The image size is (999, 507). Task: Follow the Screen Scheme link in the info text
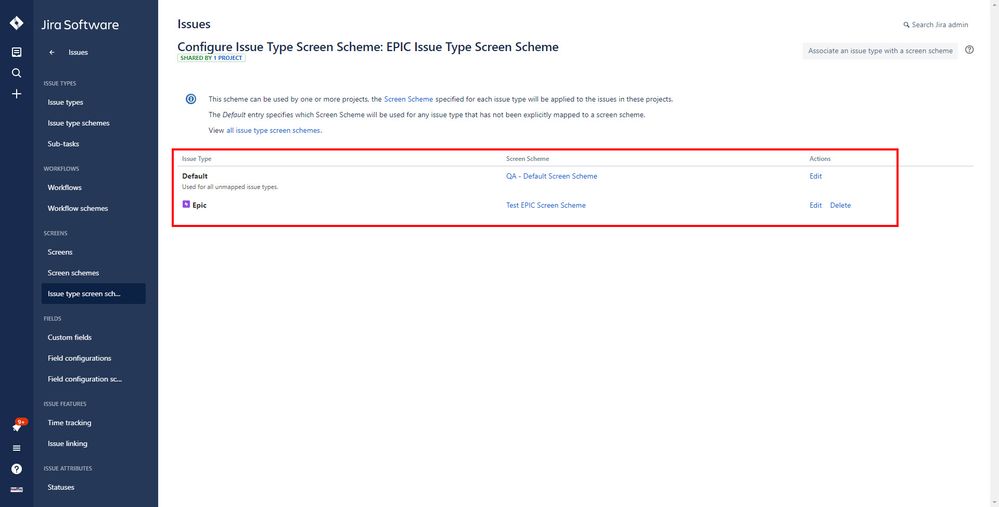click(408, 99)
